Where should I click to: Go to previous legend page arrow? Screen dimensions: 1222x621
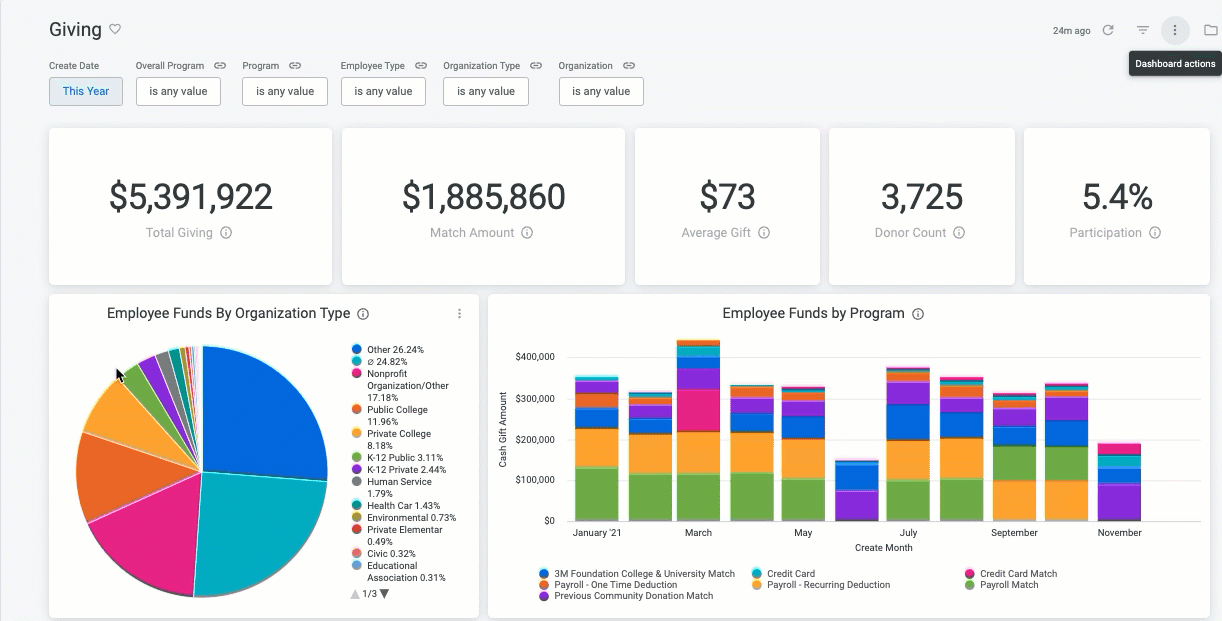pyautogui.click(x=354, y=594)
